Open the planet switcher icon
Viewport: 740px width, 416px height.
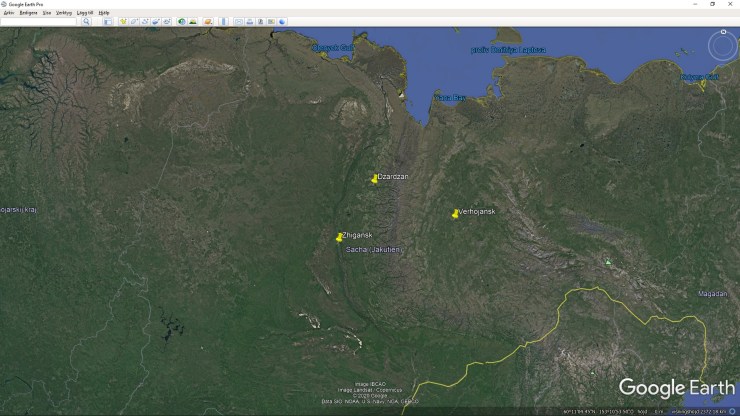[x=208, y=21]
